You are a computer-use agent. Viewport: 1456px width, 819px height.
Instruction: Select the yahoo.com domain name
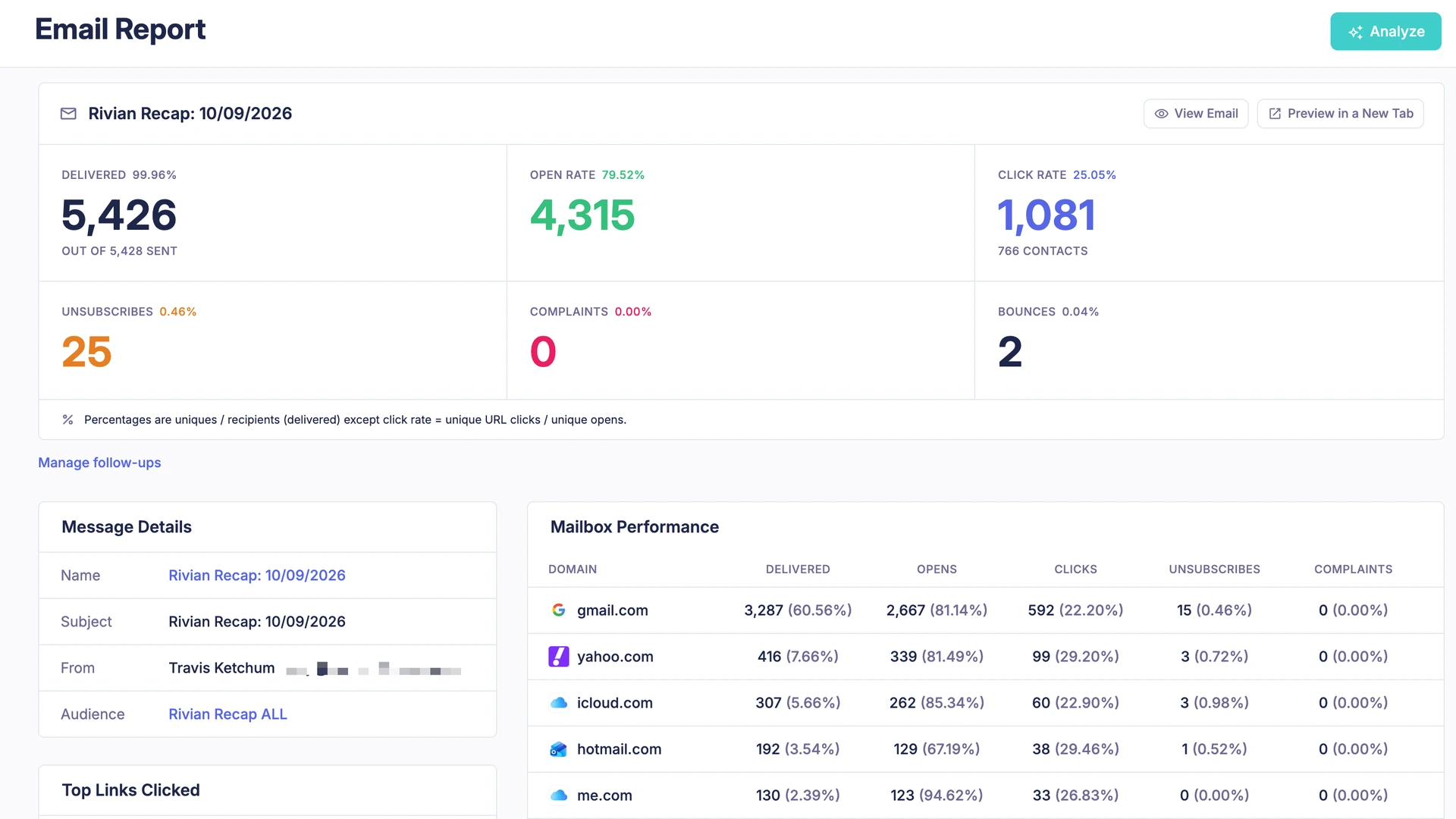(x=615, y=657)
